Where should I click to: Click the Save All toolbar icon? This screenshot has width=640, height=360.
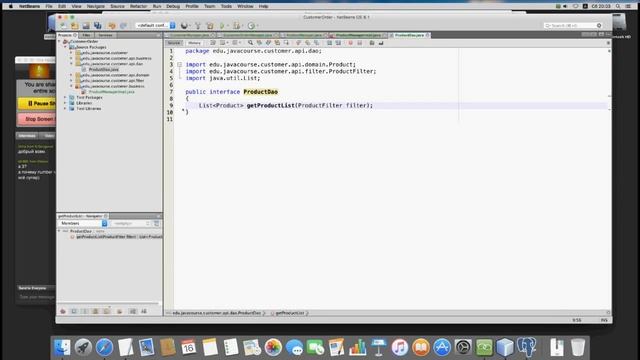98,26
